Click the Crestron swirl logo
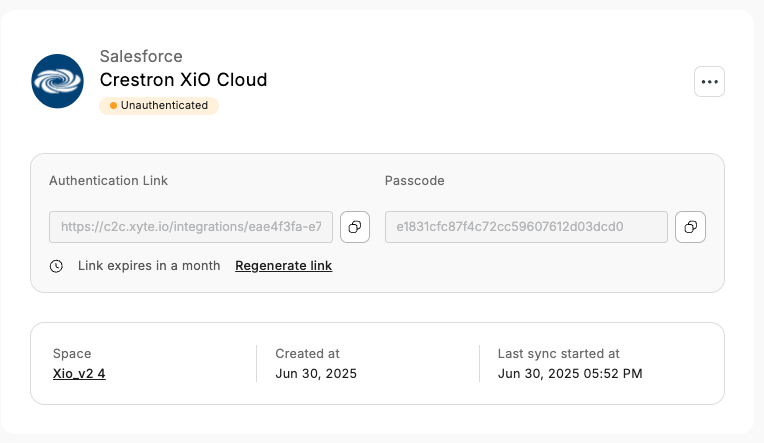This screenshot has height=443, width=764. (x=57, y=81)
